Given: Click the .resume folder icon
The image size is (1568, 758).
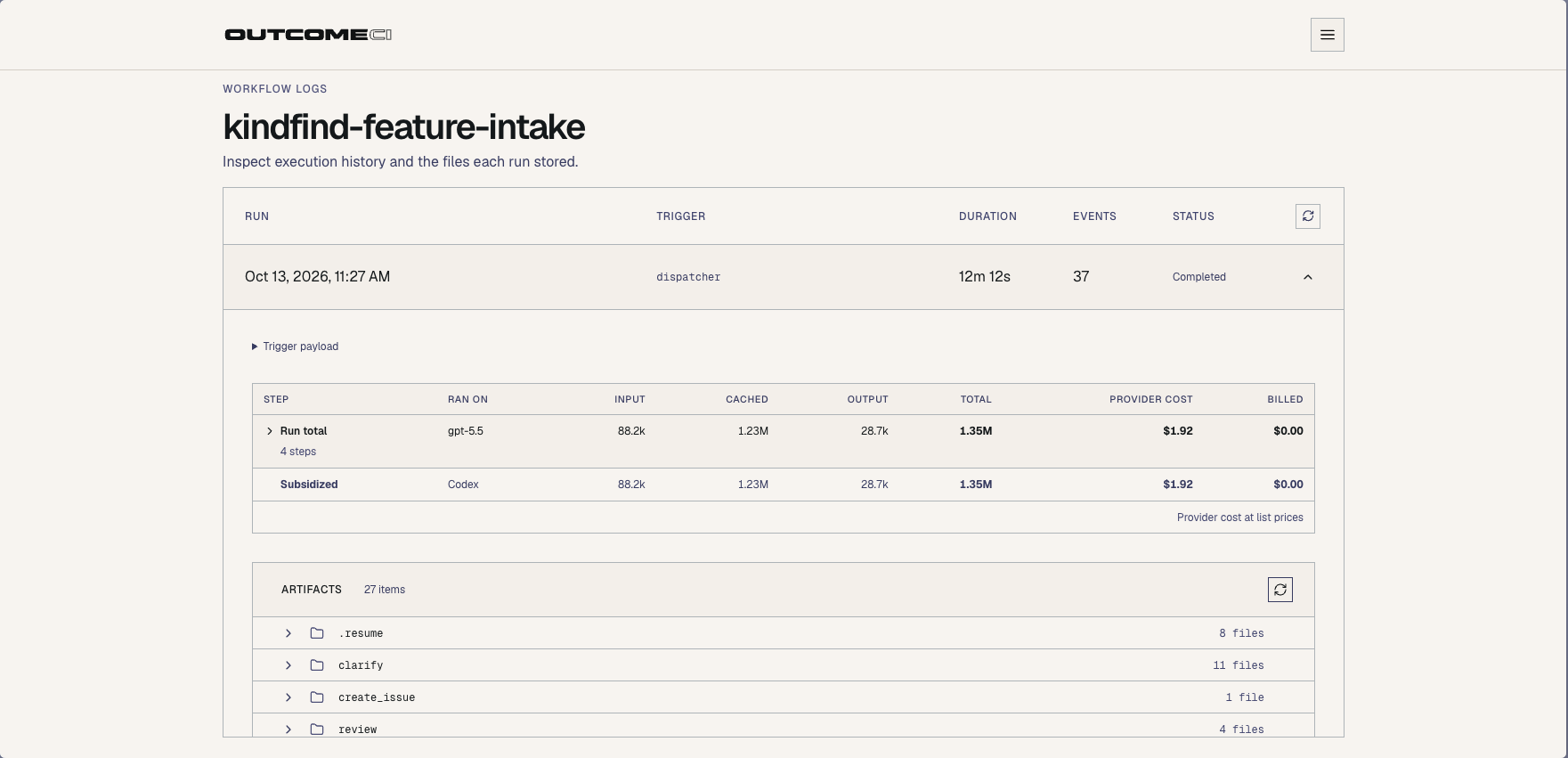Looking at the screenshot, I should point(317,633).
